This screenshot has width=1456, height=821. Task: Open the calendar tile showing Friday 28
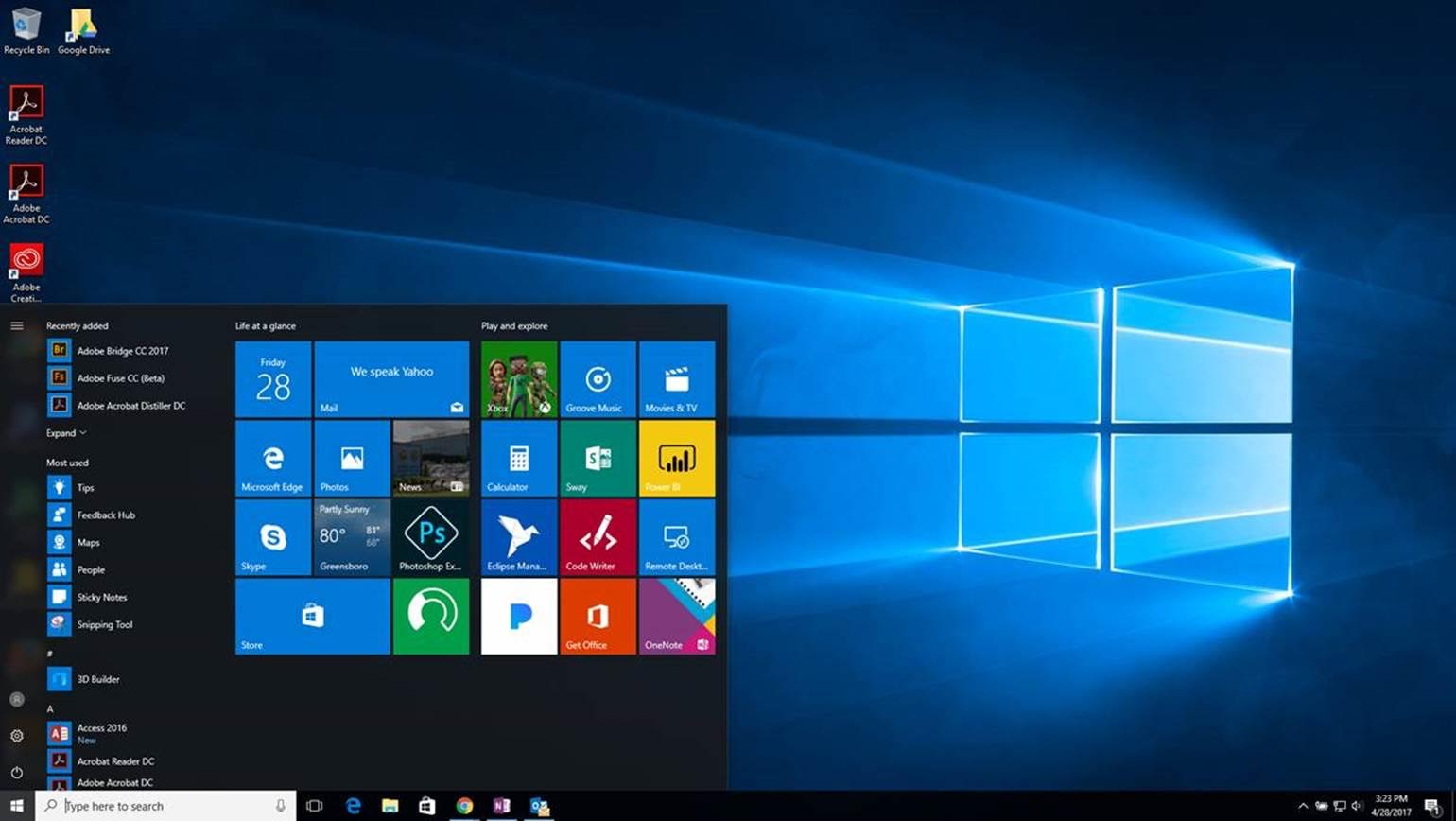273,379
